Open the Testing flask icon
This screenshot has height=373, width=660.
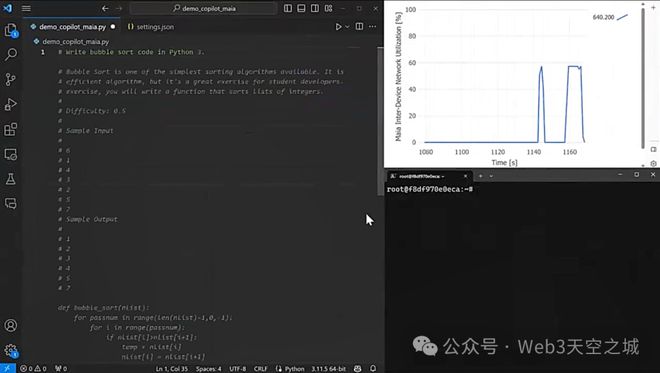pyautogui.click(x=11, y=179)
